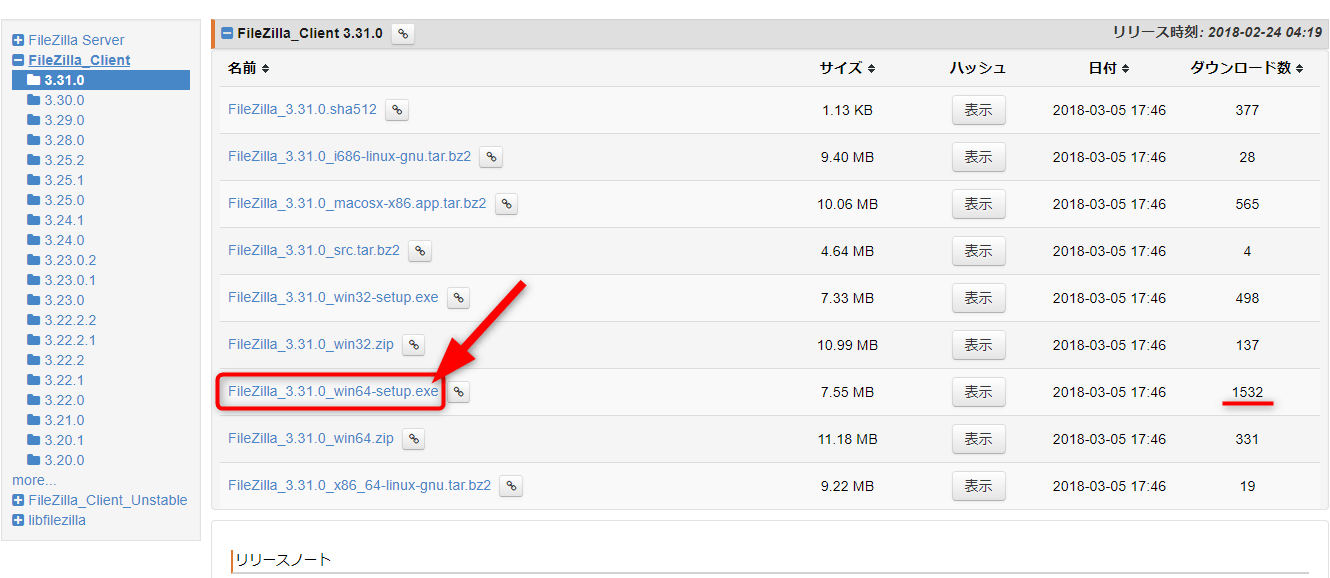Image resolution: width=1330 pixels, height=578 pixels.
Task: Click permalink icon beside FileZilla_3.31.0_win64-setup.exe
Action: [458, 392]
